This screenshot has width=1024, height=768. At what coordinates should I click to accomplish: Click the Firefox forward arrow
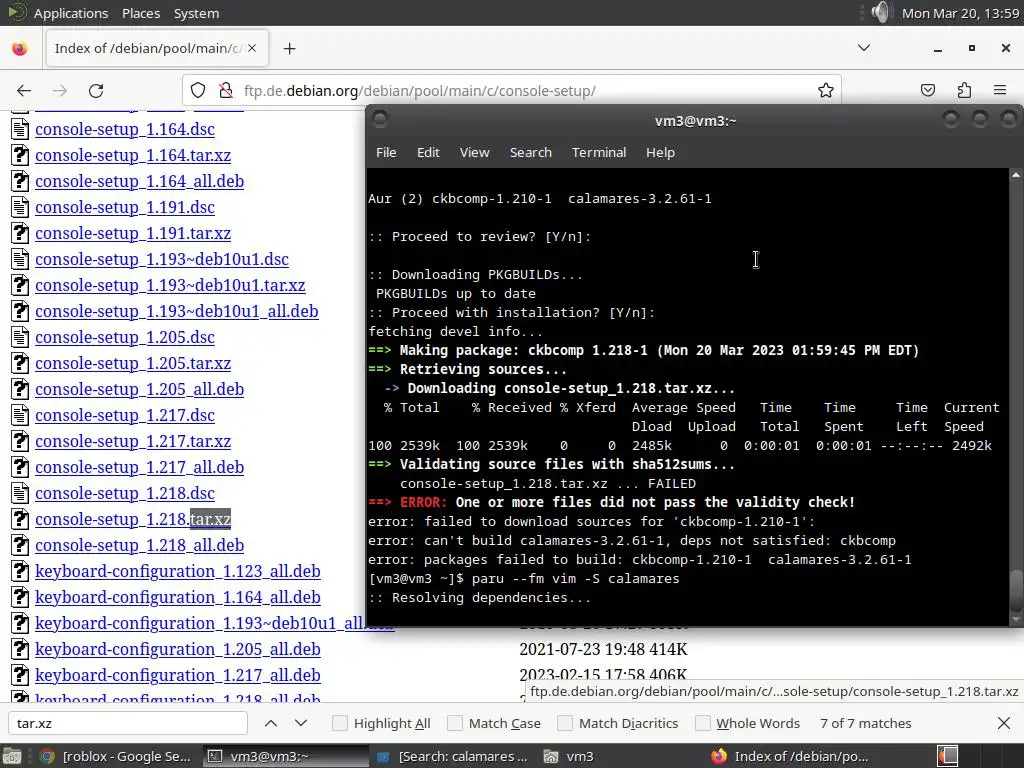tap(60, 91)
